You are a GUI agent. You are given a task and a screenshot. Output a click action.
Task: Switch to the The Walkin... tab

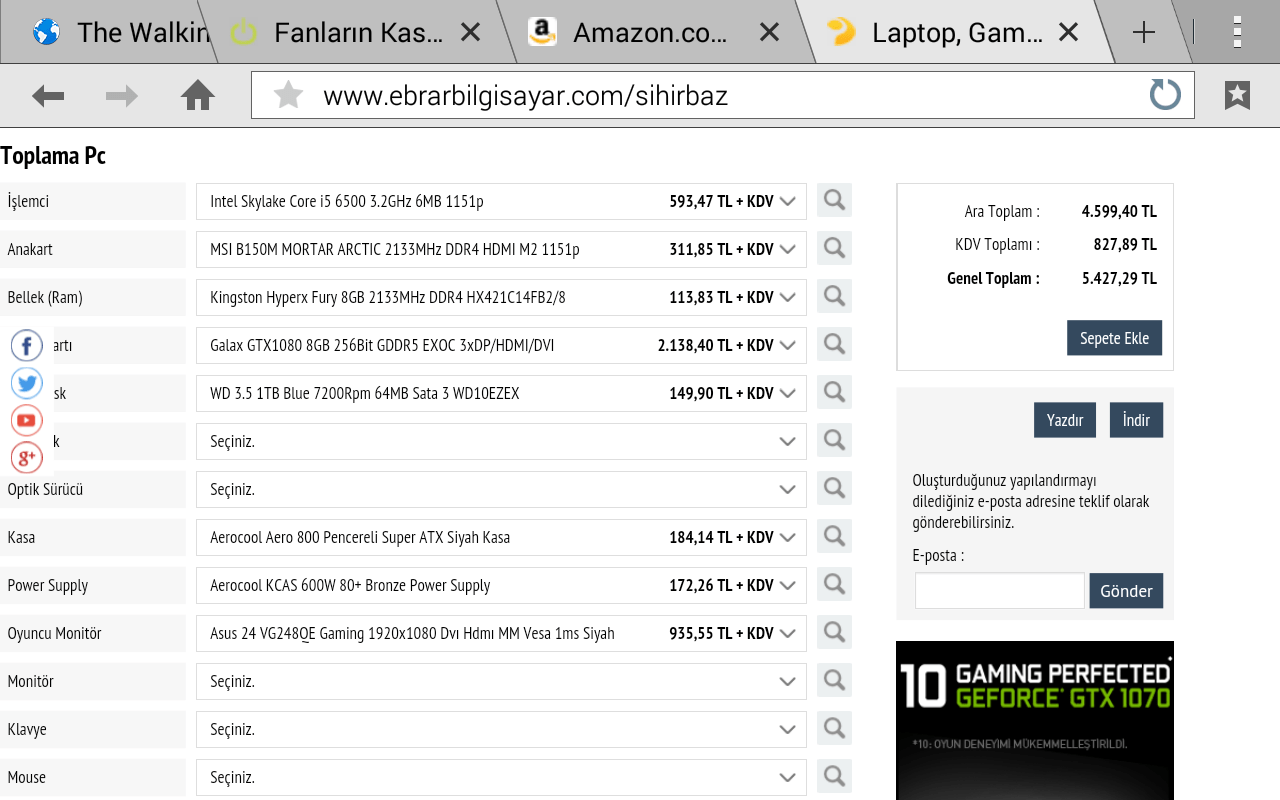pyautogui.click(x=110, y=32)
